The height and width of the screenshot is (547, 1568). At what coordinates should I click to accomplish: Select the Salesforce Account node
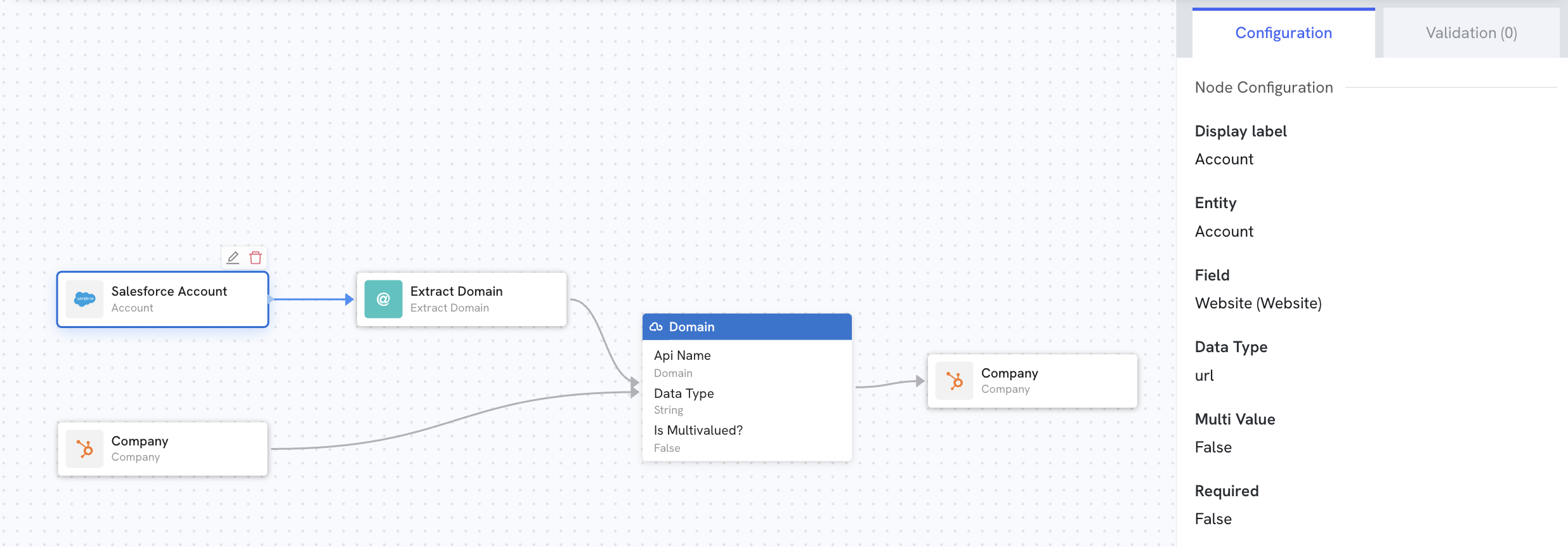point(163,300)
